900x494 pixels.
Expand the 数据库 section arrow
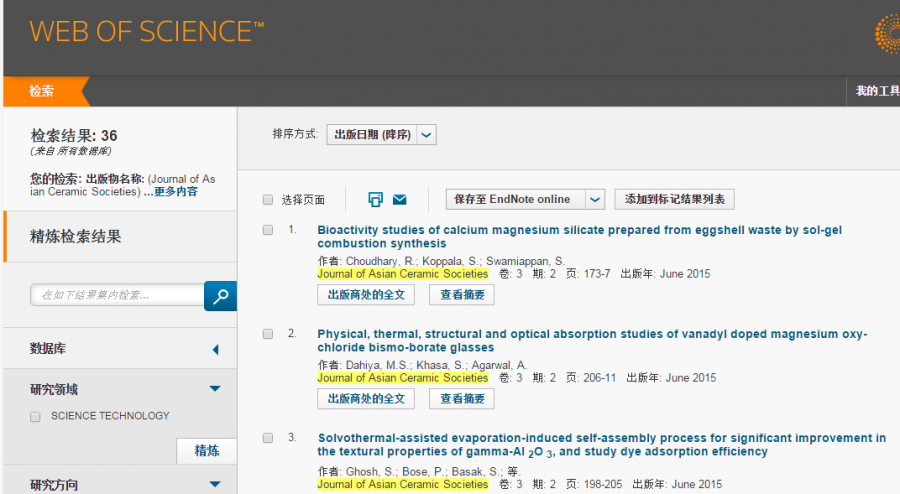(215, 349)
